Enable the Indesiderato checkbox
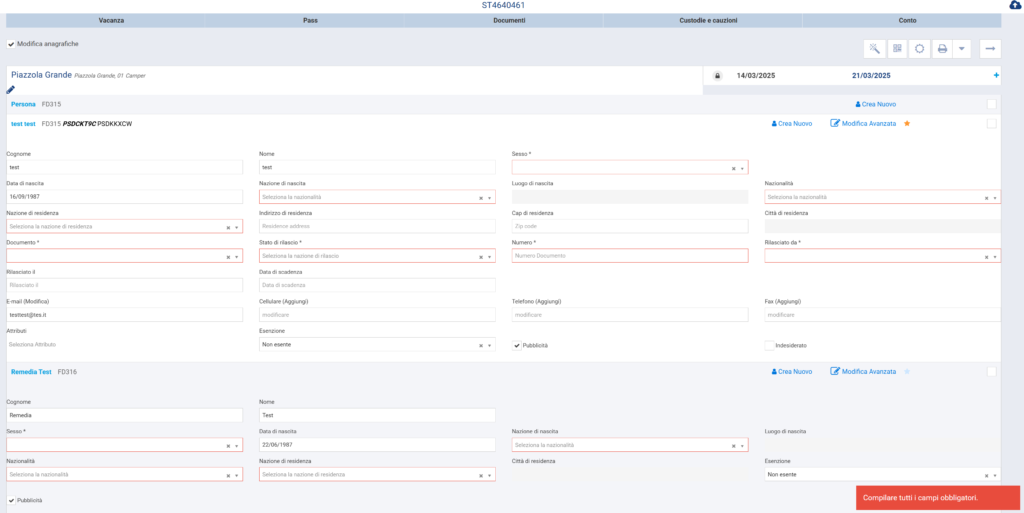This screenshot has width=1024, height=513. click(769, 345)
